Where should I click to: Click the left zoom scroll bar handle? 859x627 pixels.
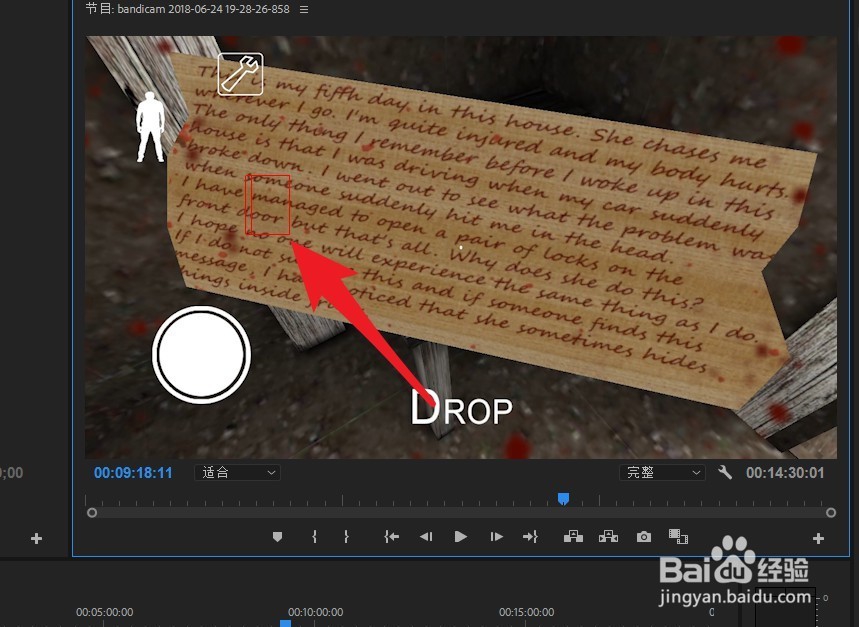92,513
